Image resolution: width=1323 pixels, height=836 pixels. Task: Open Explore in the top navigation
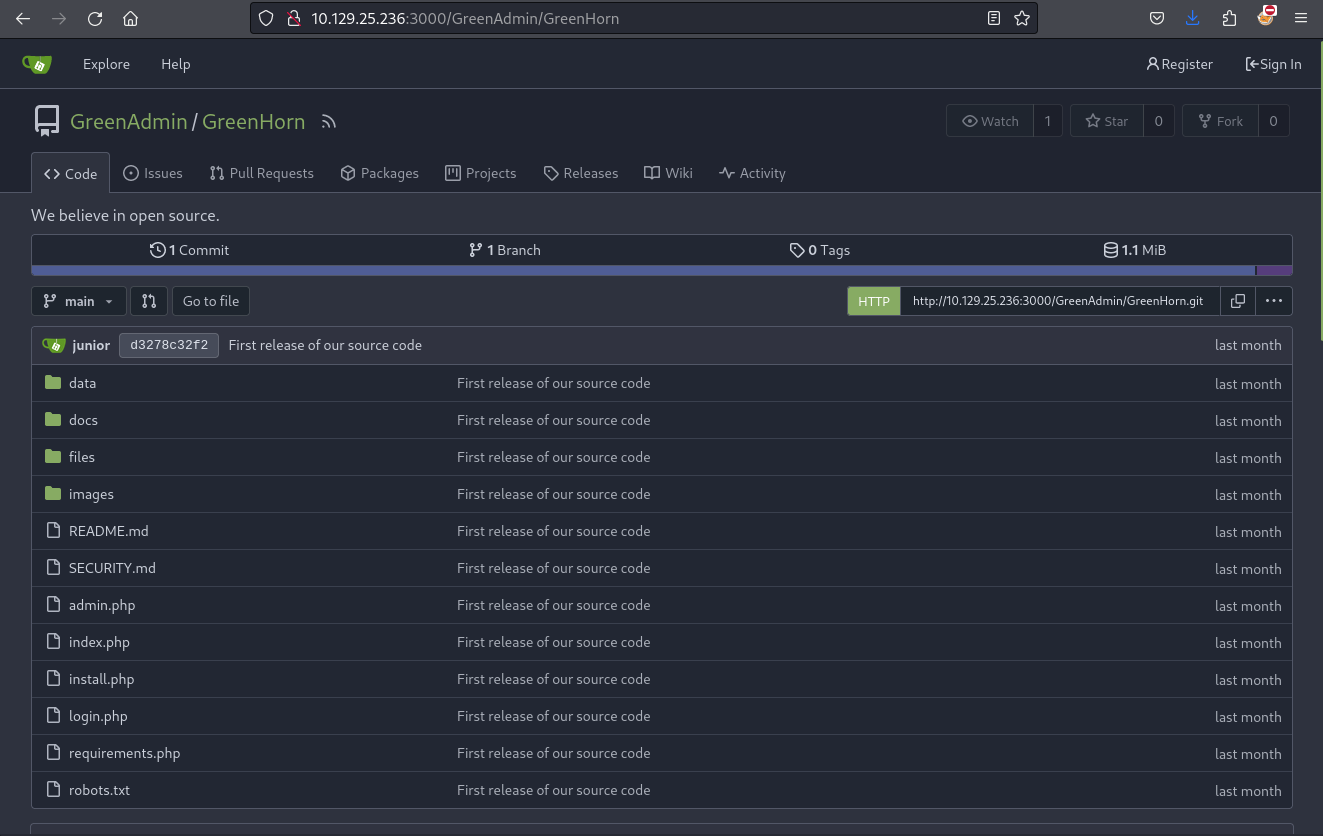(x=106, y=64)
